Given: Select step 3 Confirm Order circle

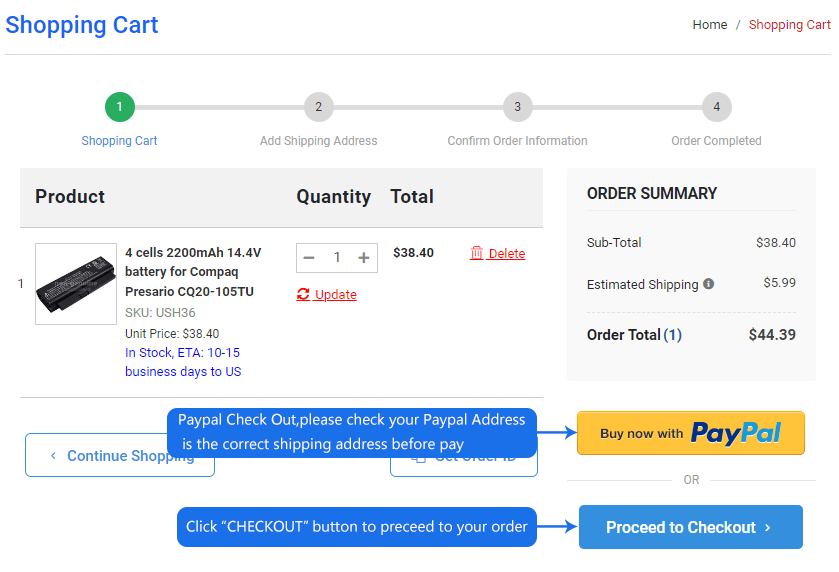Looking at the screenshot, I should 517,106.
